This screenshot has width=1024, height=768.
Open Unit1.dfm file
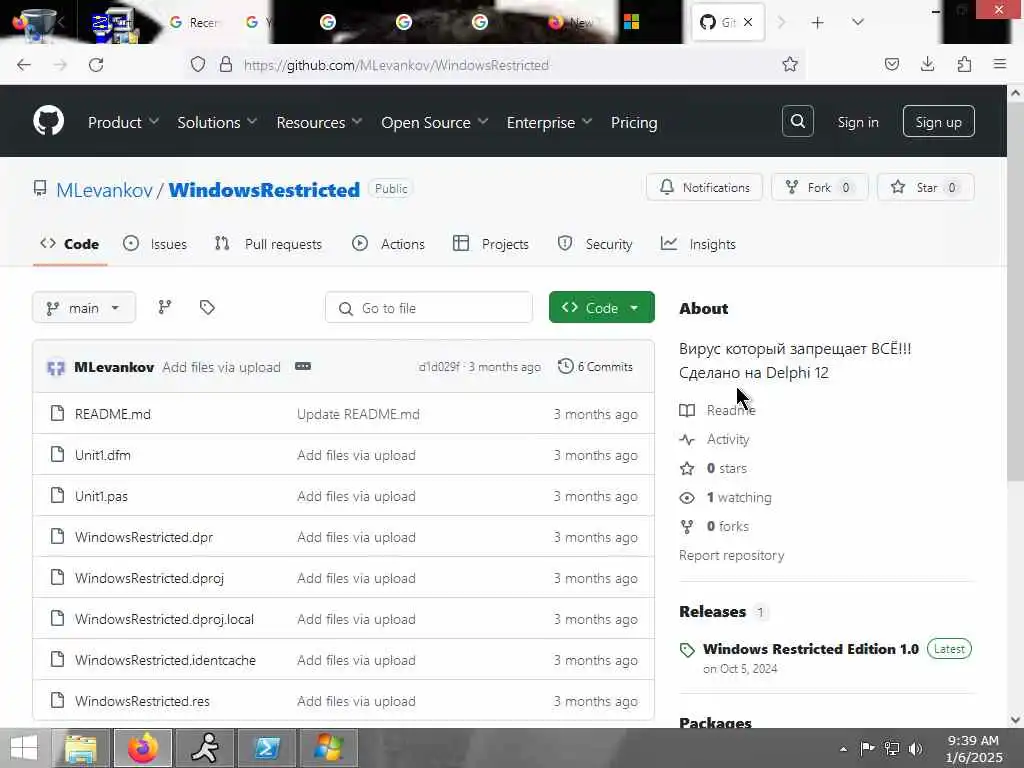pos(103,455)
